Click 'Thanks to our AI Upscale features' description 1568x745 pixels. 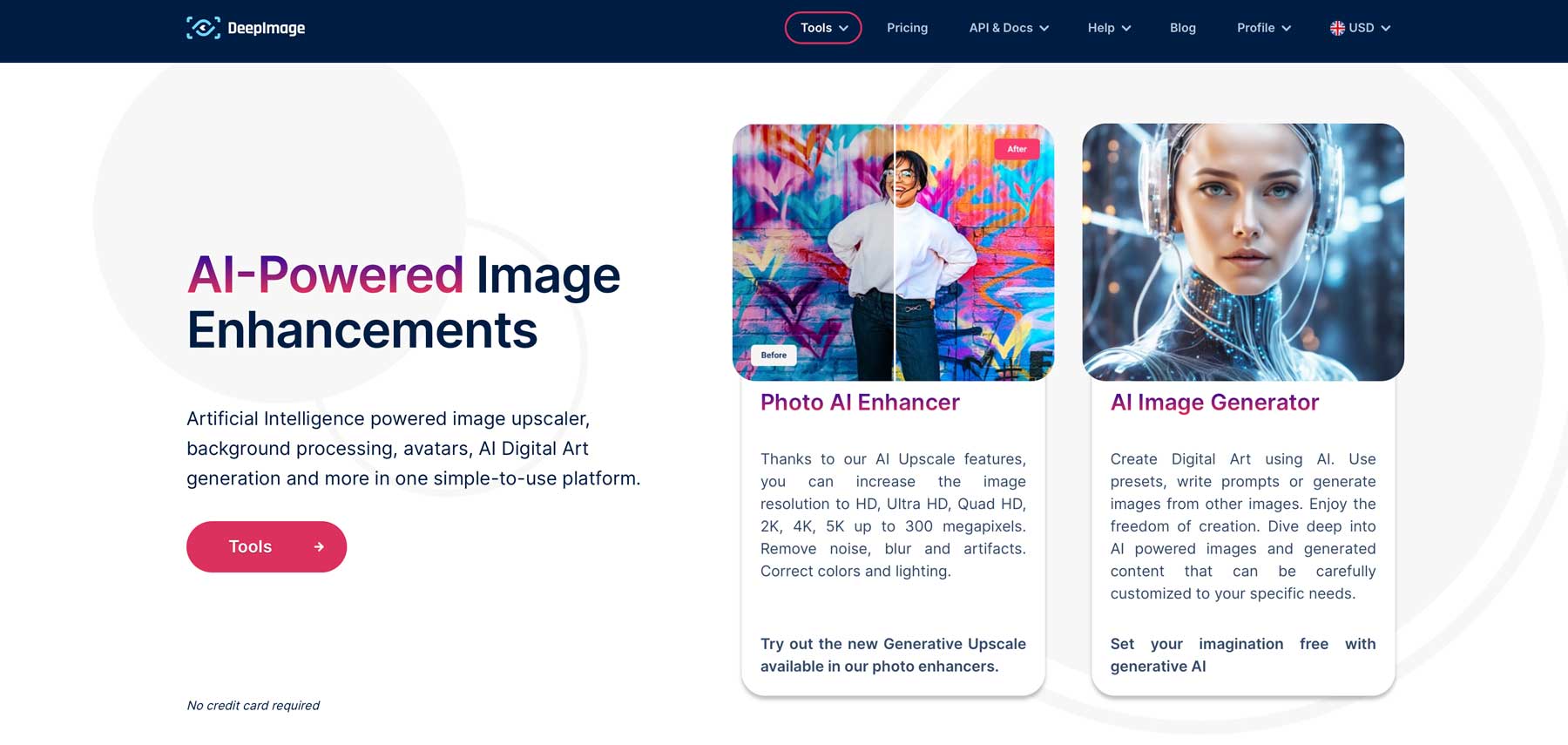point(893,515)
